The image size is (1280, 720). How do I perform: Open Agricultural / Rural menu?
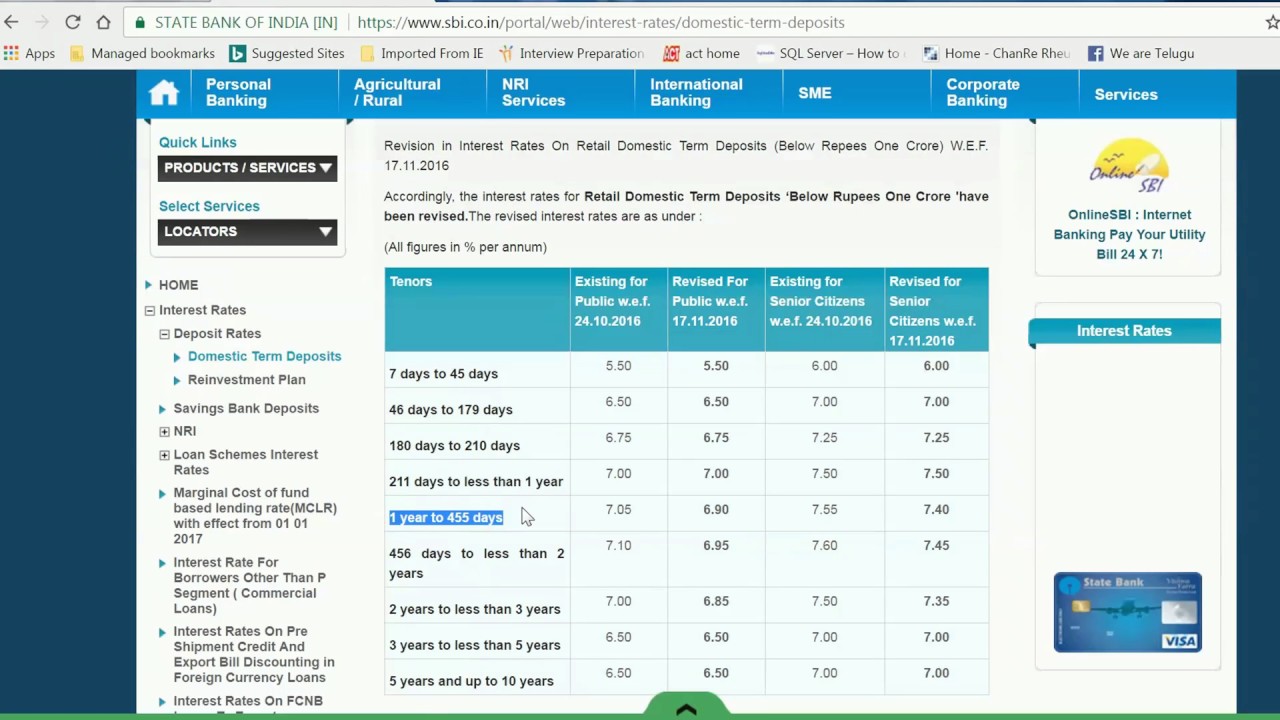397,93
